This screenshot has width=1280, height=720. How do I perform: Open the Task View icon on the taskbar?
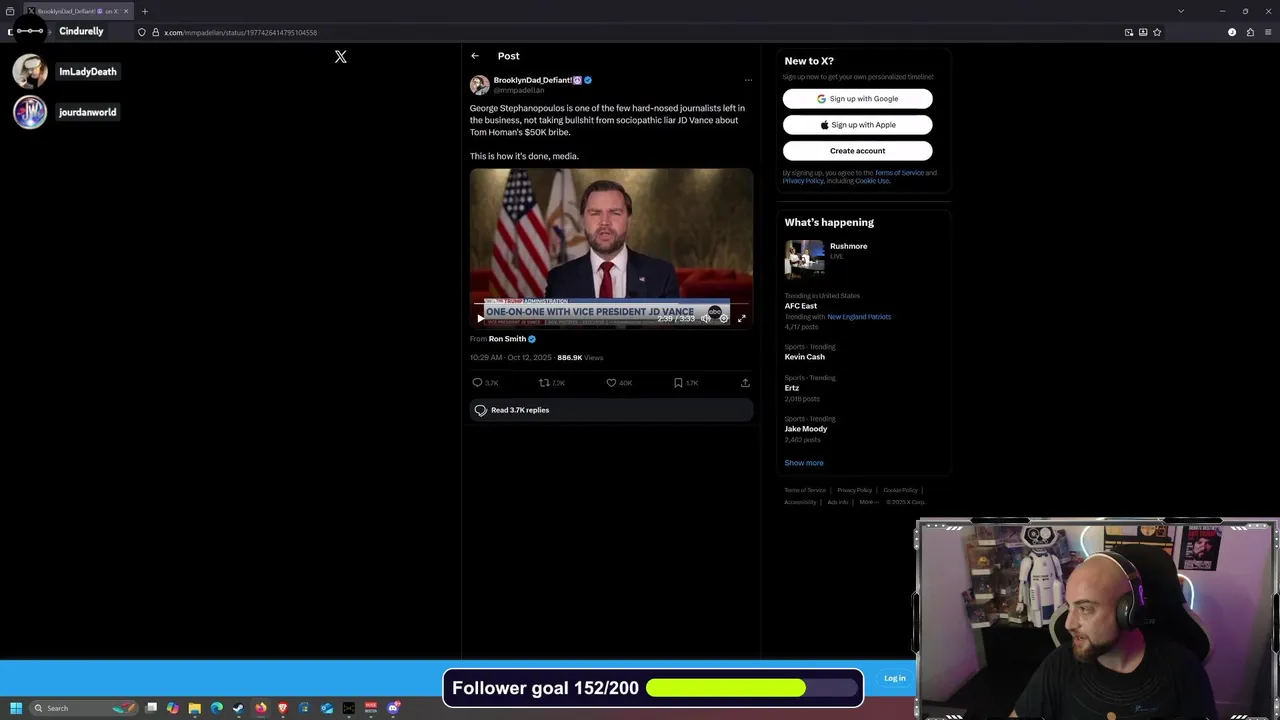coord(151,708)
